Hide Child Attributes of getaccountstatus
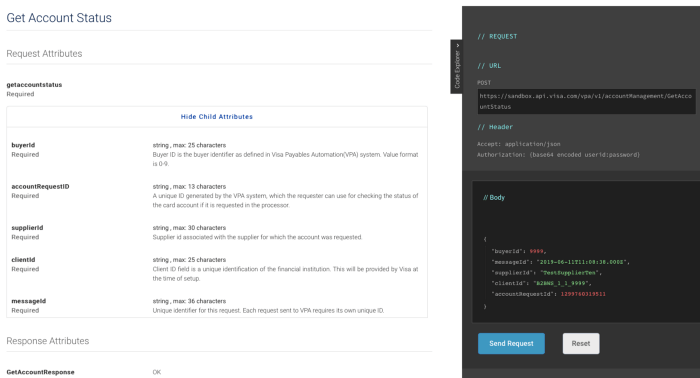Image resolution: width=700 pixels, height=378 pixels. 217,116
